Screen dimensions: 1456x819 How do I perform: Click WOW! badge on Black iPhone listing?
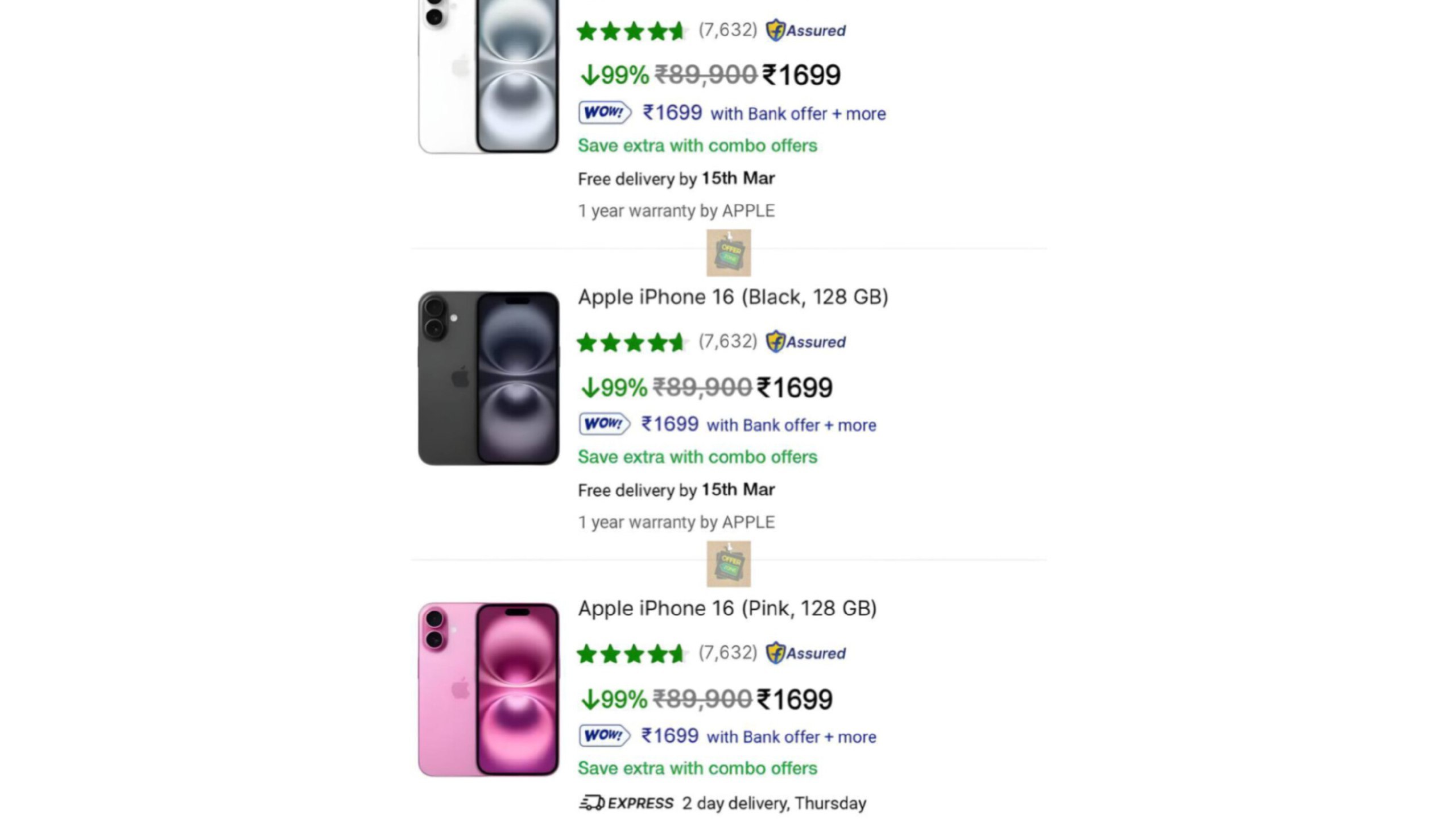click(x=605, y=424)
